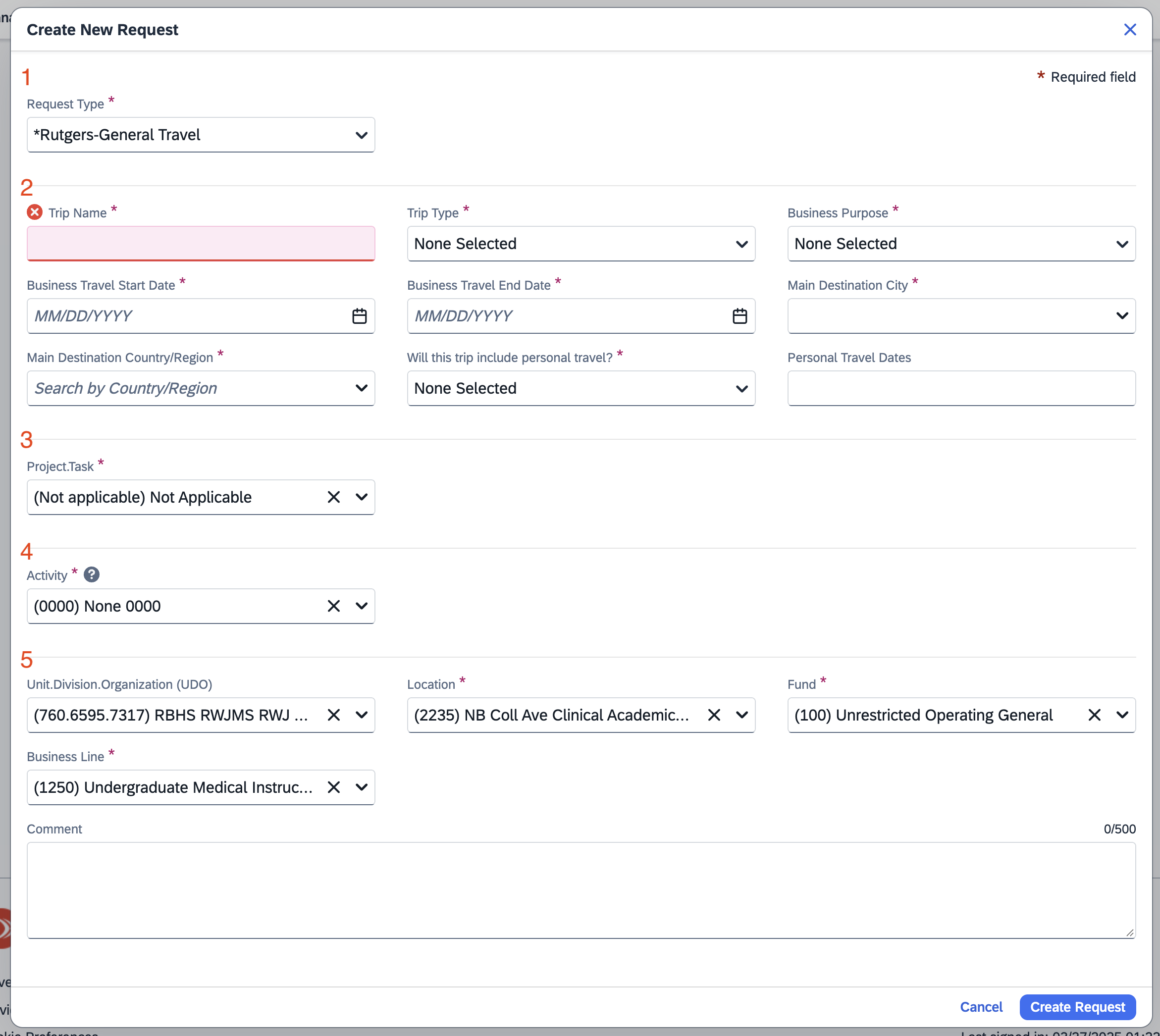Open the Main Destination Country/Region search dropdown
This screenshot has height=1036, width=1160.
coord(201,388)
